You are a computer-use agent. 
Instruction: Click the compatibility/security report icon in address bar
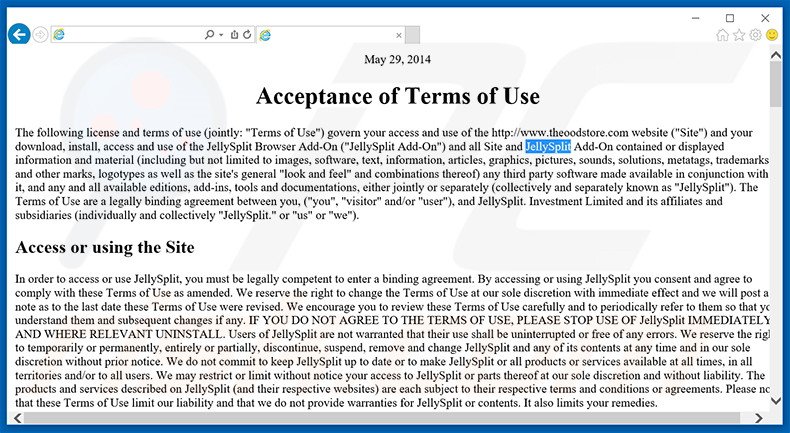click(234, 34)
